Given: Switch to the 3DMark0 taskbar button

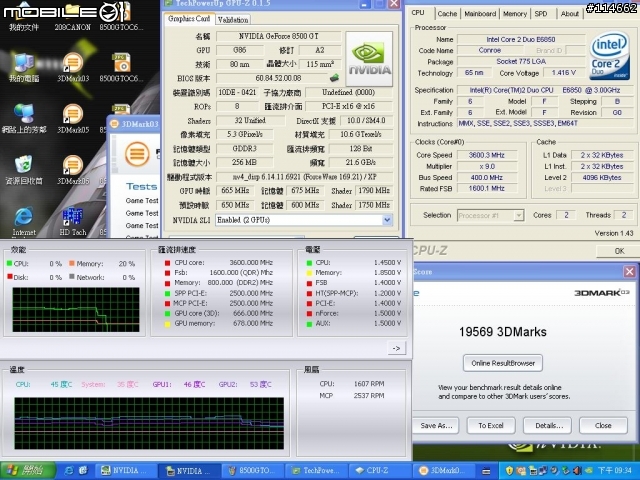Looking at the screenshot, I should coord(444,471).
